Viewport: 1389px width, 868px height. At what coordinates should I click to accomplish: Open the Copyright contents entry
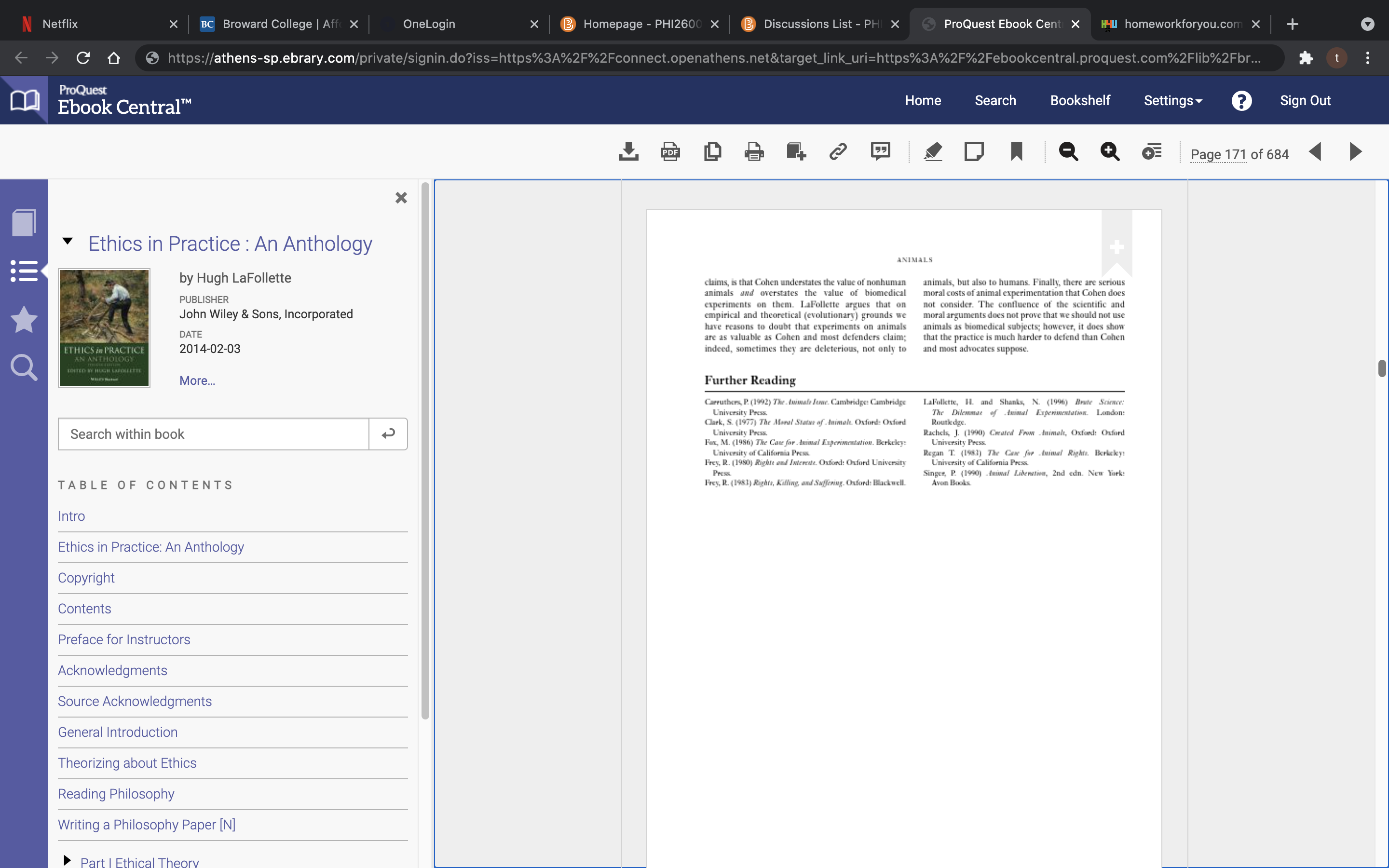86,578
